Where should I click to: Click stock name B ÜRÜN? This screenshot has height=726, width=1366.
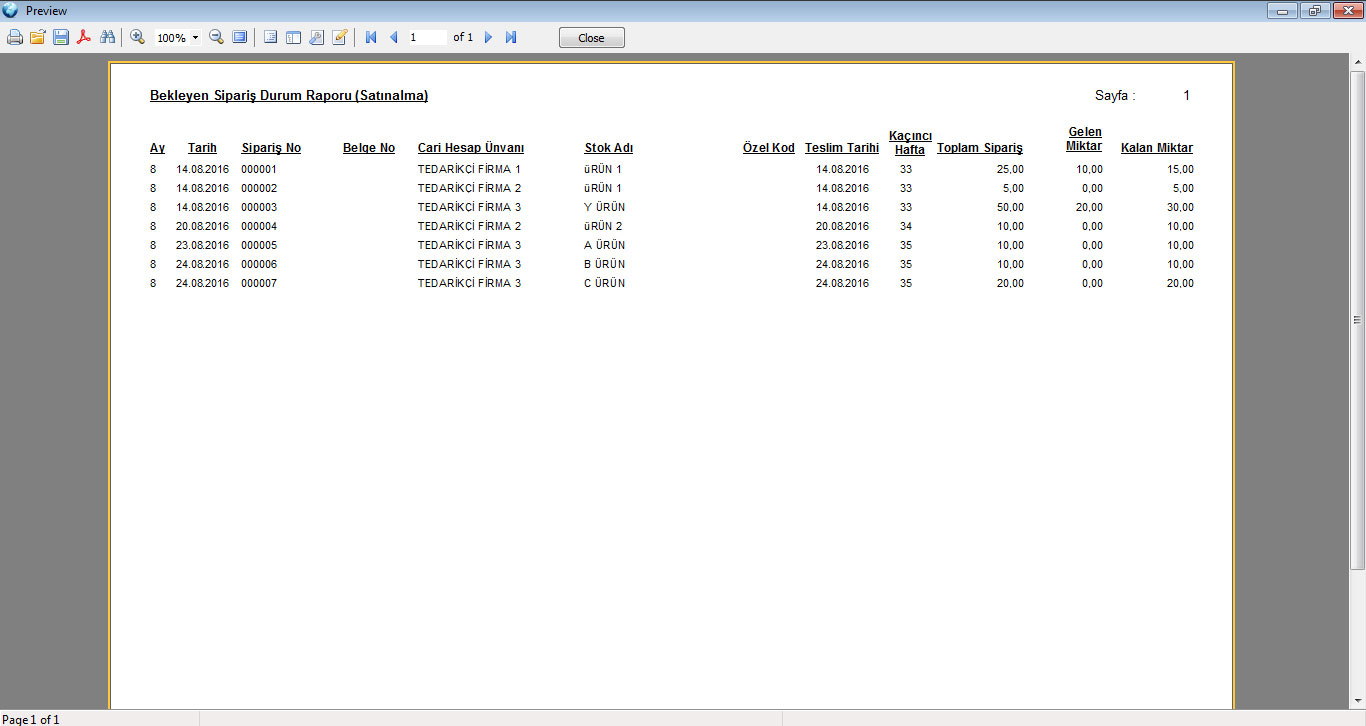[x=605, y=264]
